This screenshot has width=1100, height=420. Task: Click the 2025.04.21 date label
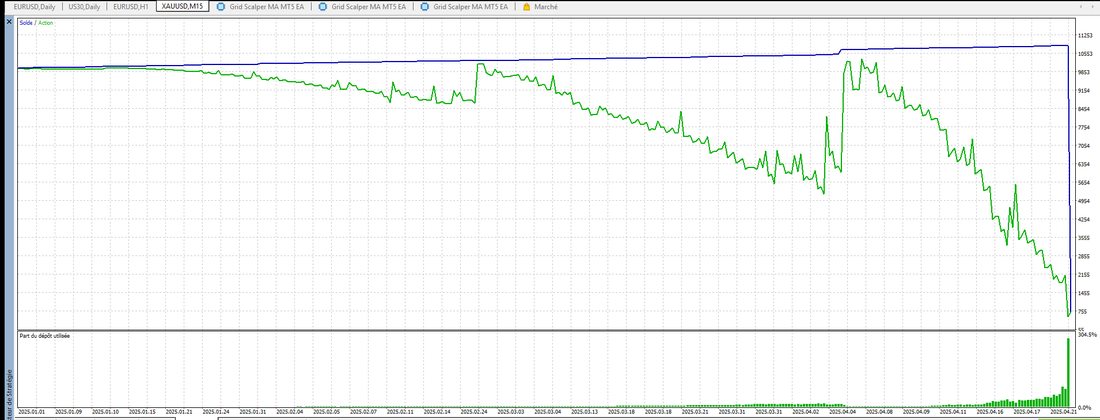pyautogui.click(x=1064, y=413)
